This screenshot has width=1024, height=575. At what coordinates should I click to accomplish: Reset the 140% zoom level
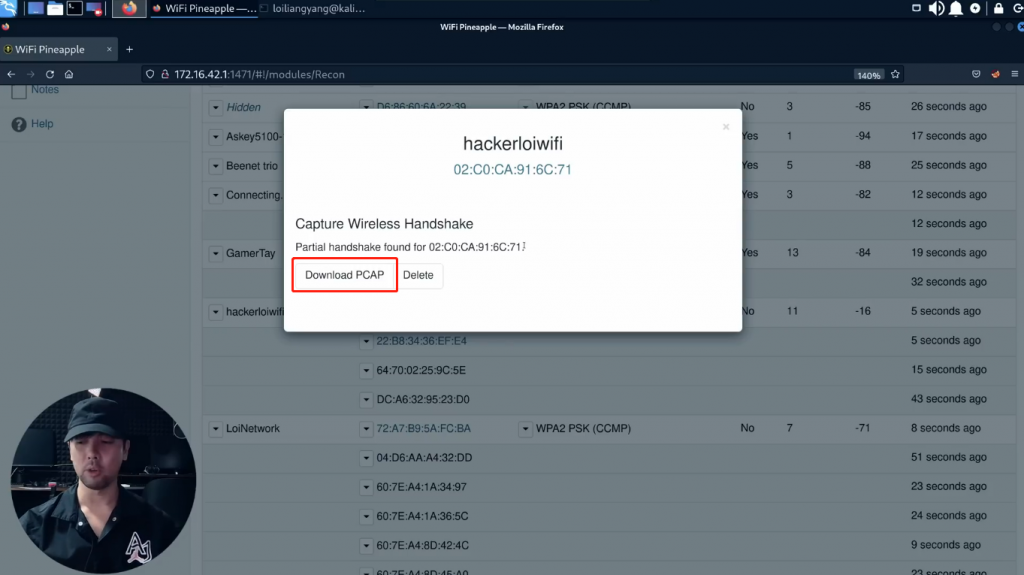coord(869,75)
